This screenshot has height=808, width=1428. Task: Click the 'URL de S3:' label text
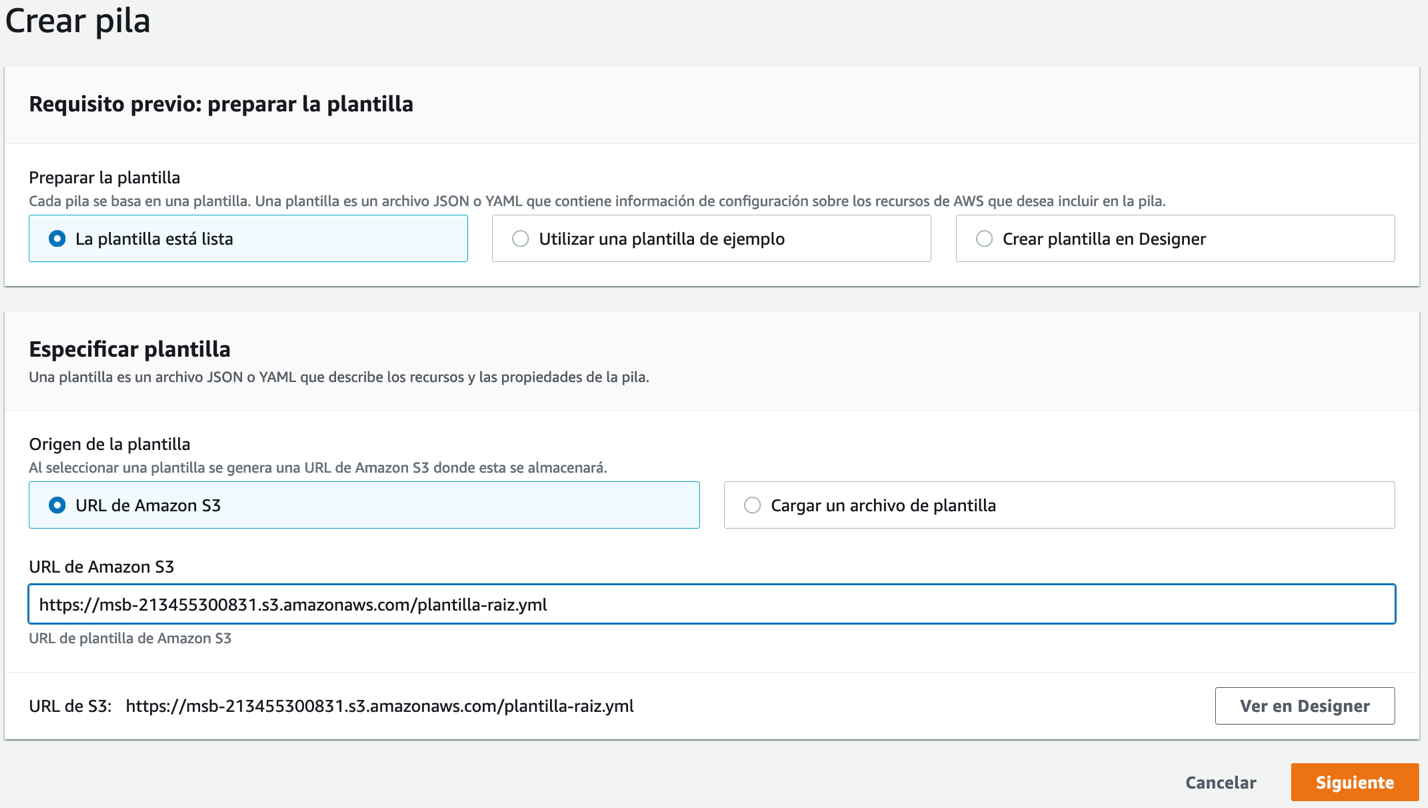[70, 706]
